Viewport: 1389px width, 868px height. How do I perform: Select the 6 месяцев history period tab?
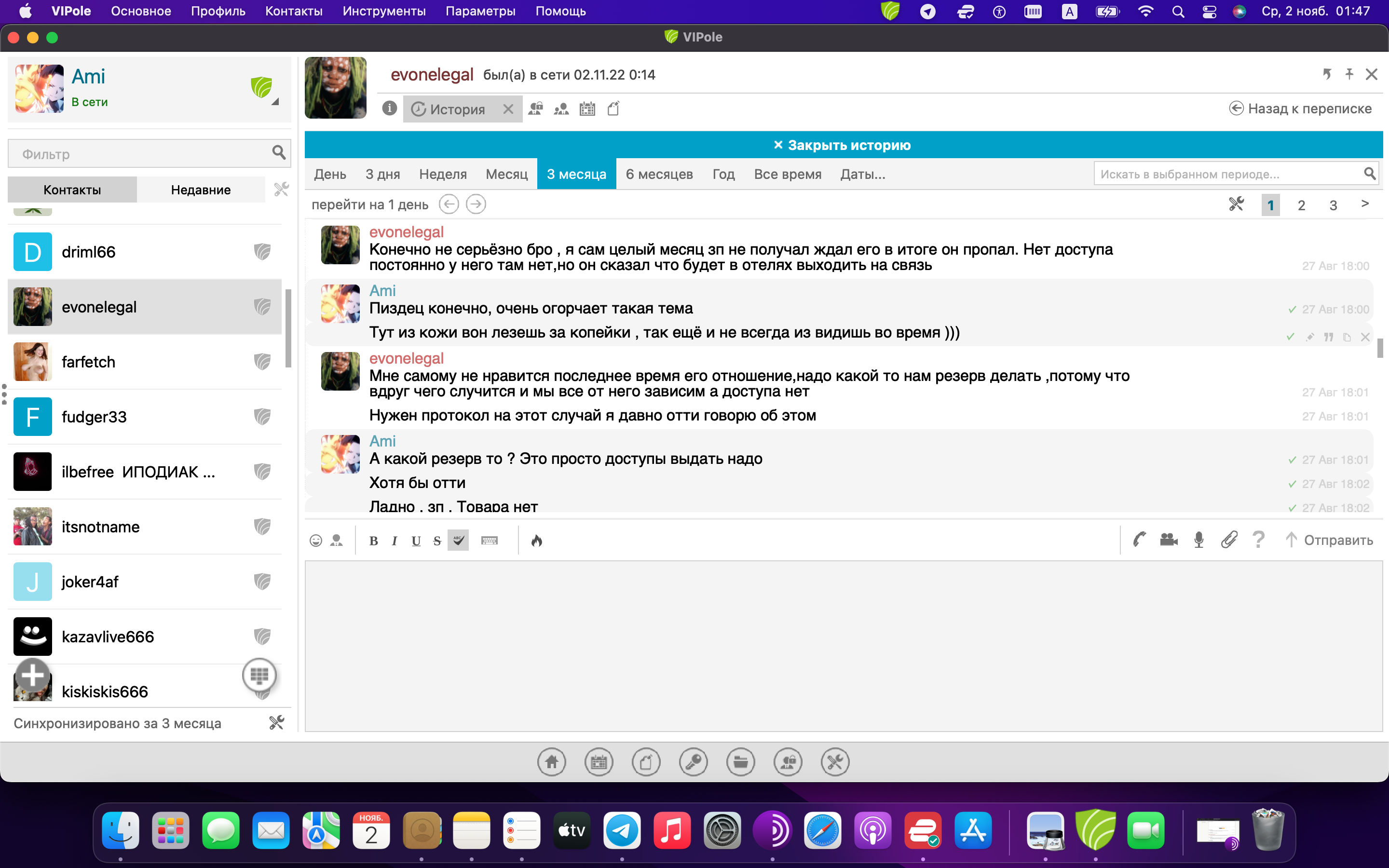tap(659, 174)
